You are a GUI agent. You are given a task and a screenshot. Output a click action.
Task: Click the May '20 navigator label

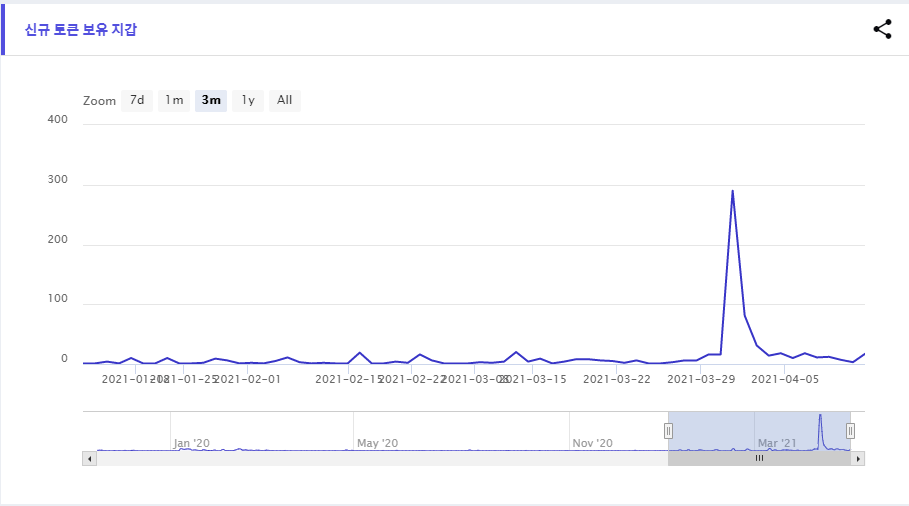click(x=377, y=443)
